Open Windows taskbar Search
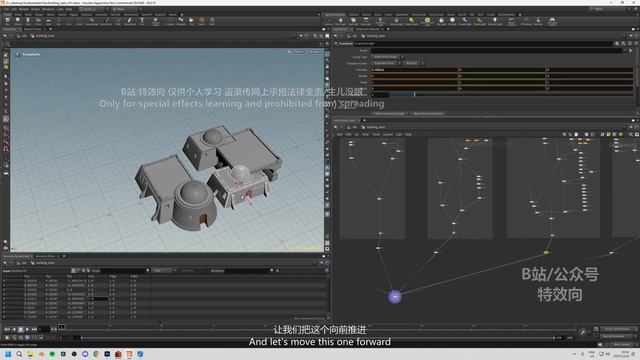The image size is (640, 360). 19,354
